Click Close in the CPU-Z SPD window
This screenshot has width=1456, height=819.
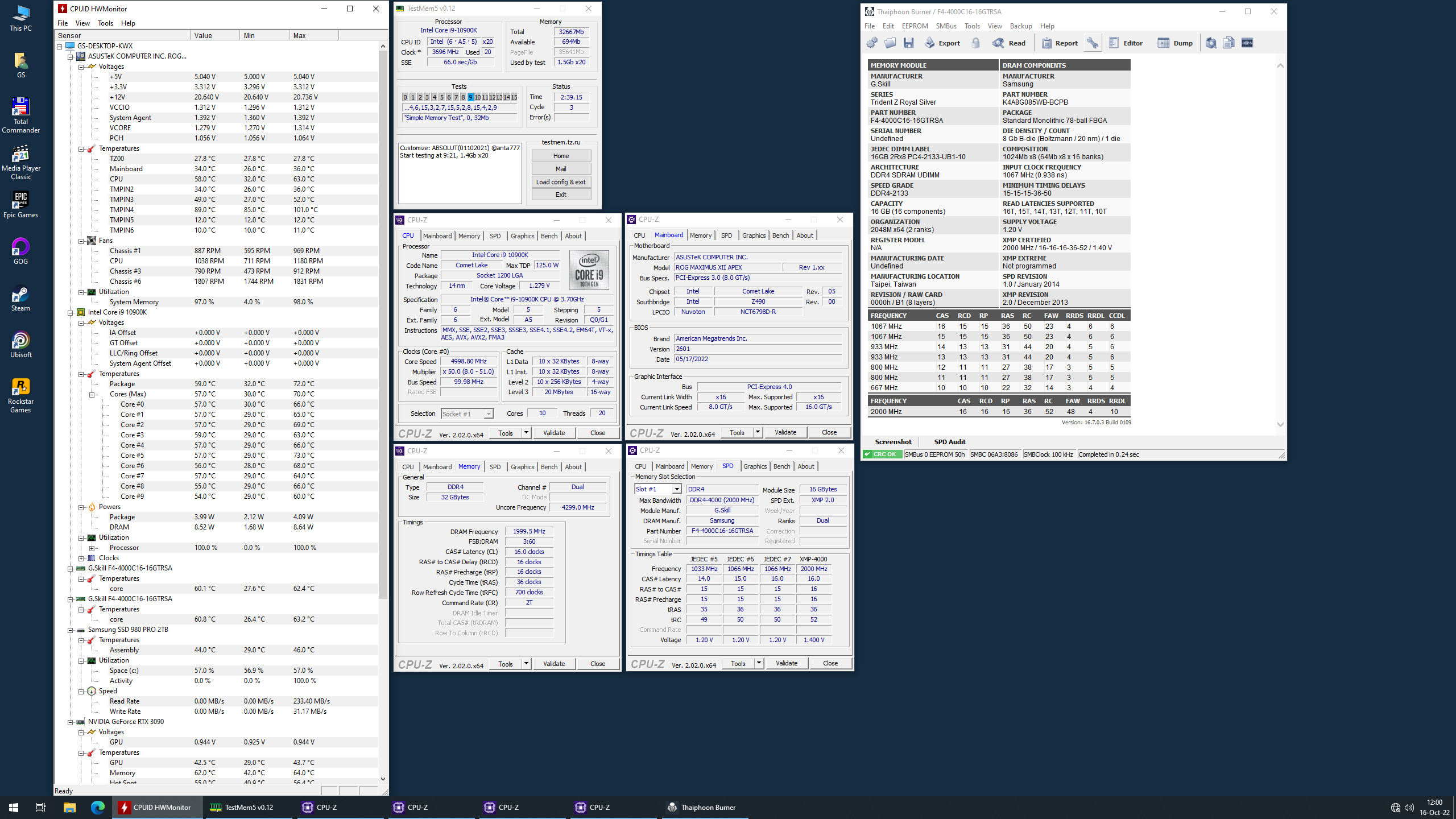(x=830, y=663)
